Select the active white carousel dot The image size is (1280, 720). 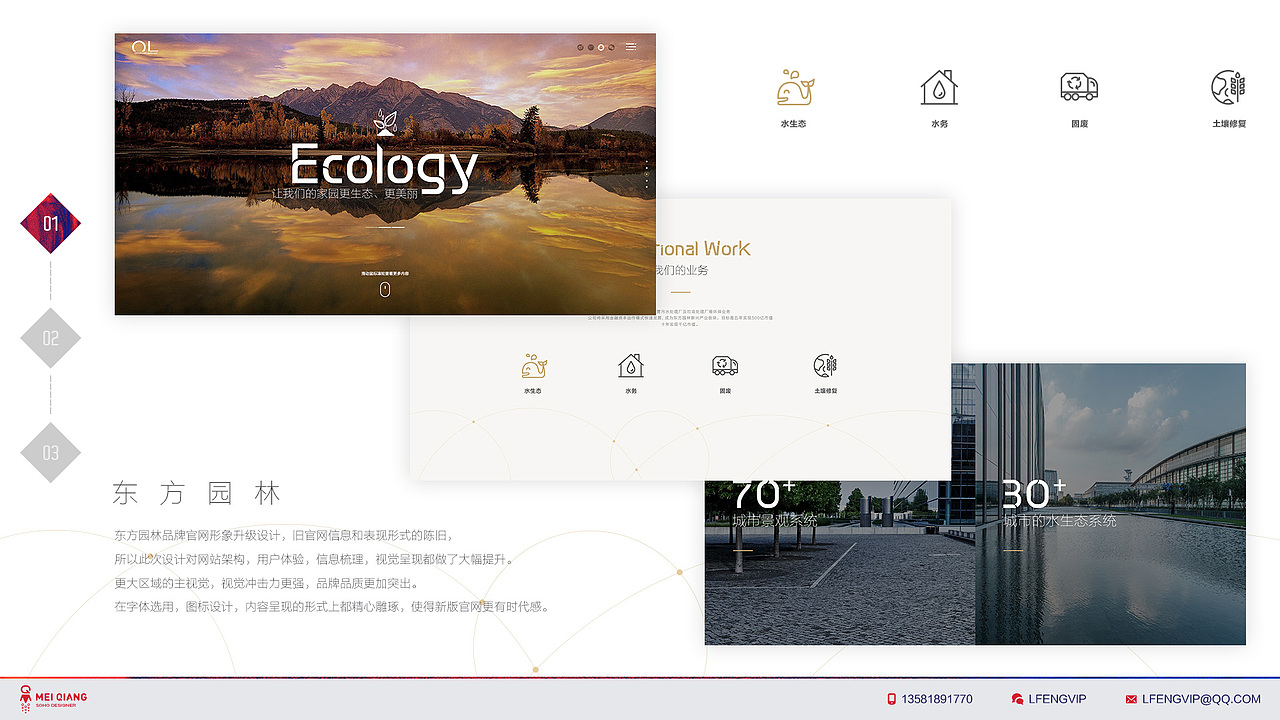[602, 47]
